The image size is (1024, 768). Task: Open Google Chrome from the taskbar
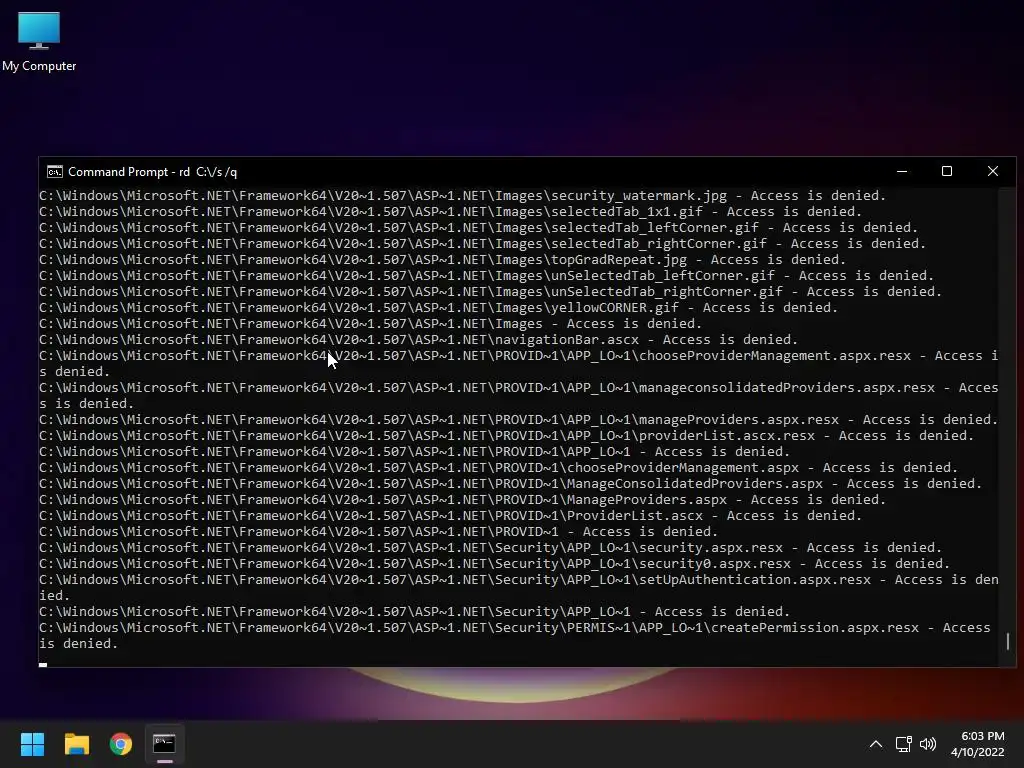pos(121,744)
